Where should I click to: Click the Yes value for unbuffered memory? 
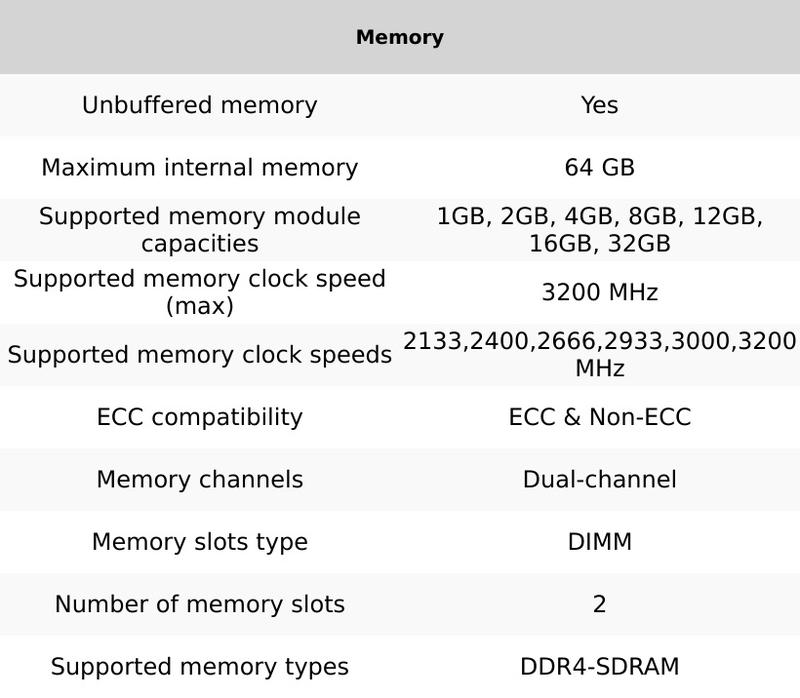click(x=599, y=106)
